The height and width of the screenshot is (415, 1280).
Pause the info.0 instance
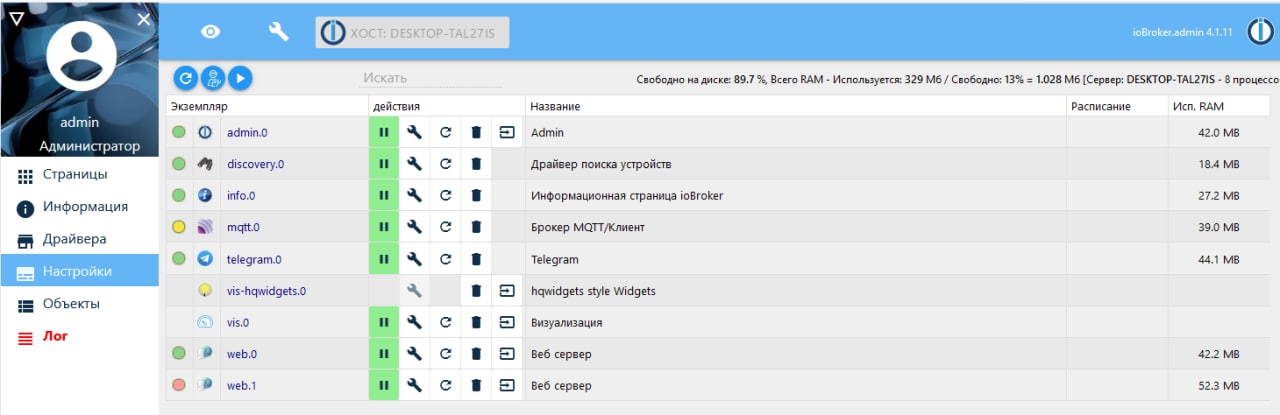coord(383,195)
